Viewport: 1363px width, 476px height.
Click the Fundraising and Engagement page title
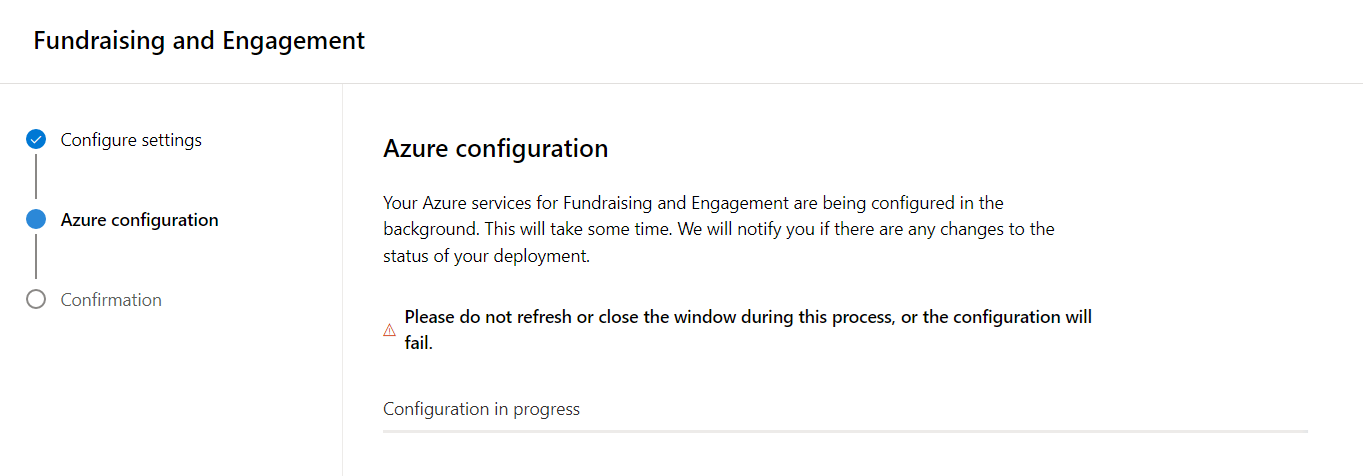199,41
